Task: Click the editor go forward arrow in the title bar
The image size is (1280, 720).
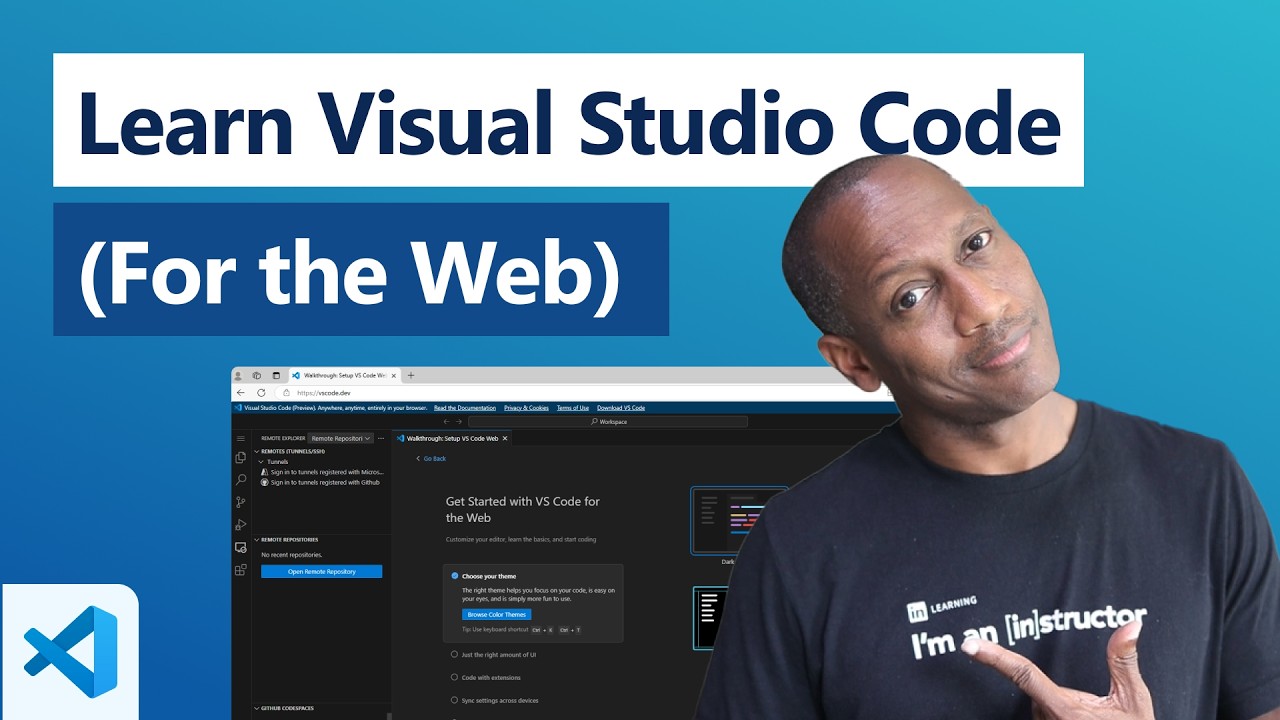Action: pyautogui.click(x=459, y=422)
